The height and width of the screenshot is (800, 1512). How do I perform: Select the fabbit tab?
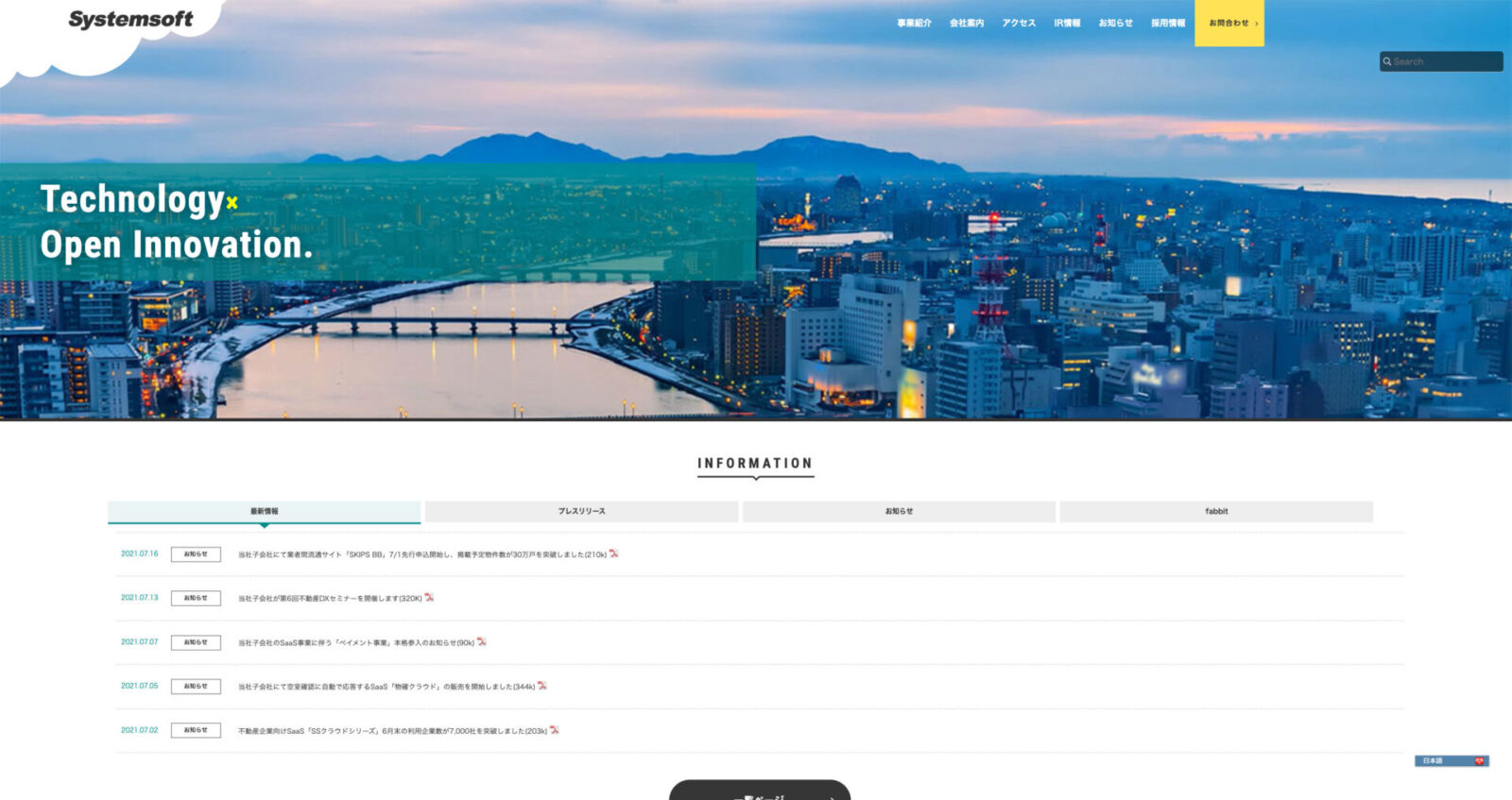click(x=1216, y=511)
